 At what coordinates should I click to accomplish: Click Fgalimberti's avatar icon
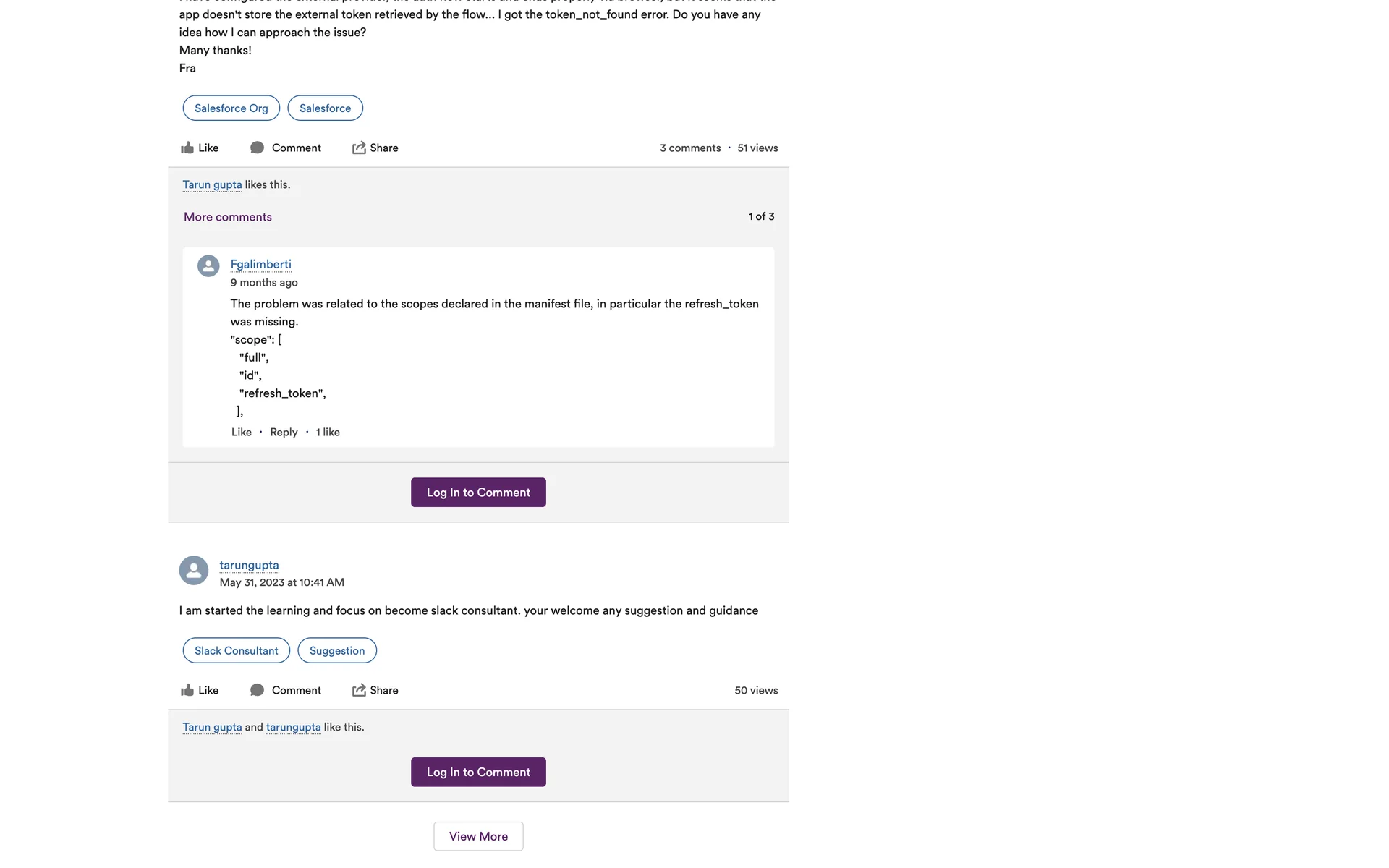[208, 265]
